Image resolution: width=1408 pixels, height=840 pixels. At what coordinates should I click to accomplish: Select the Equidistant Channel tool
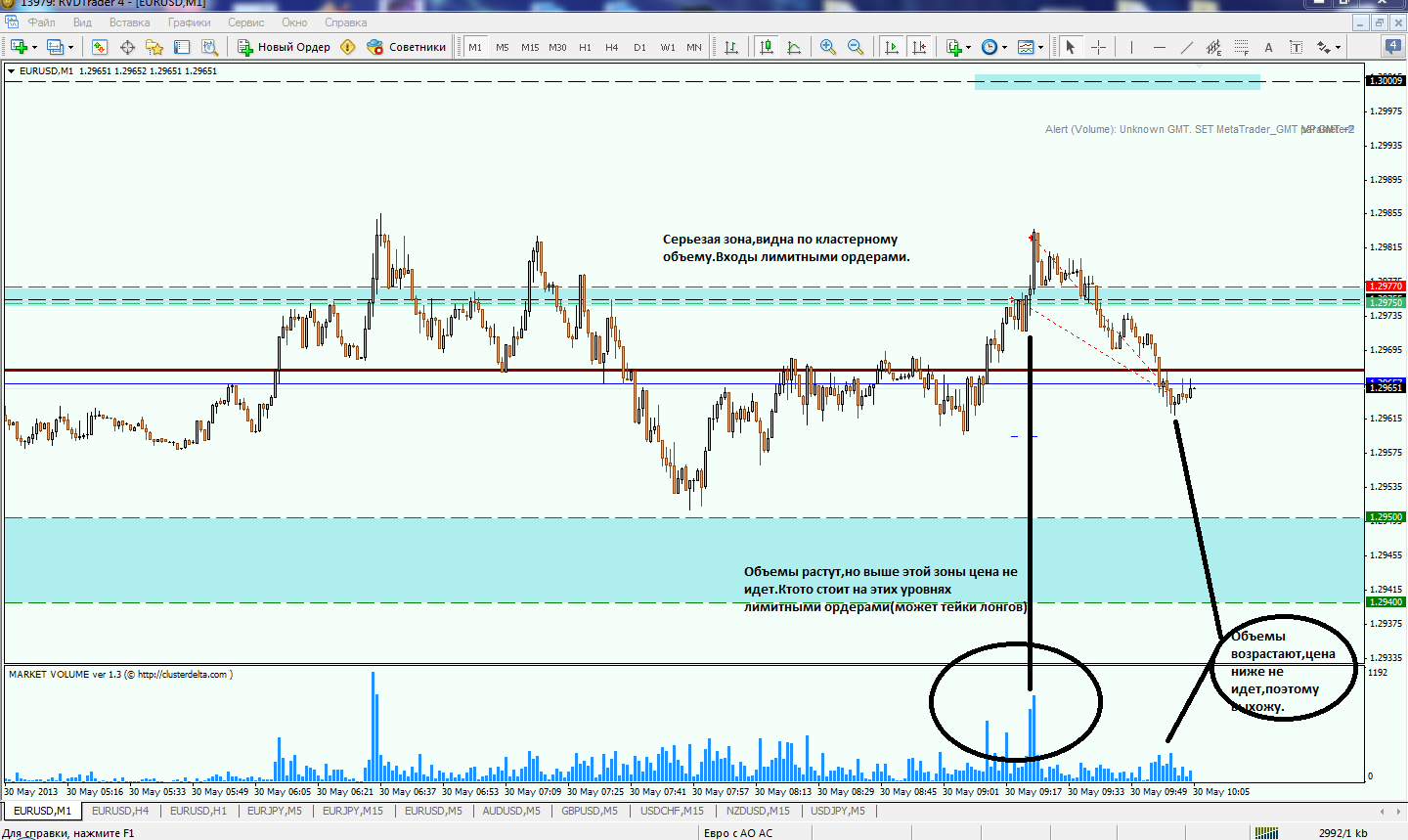click(x=1214, y=47)
